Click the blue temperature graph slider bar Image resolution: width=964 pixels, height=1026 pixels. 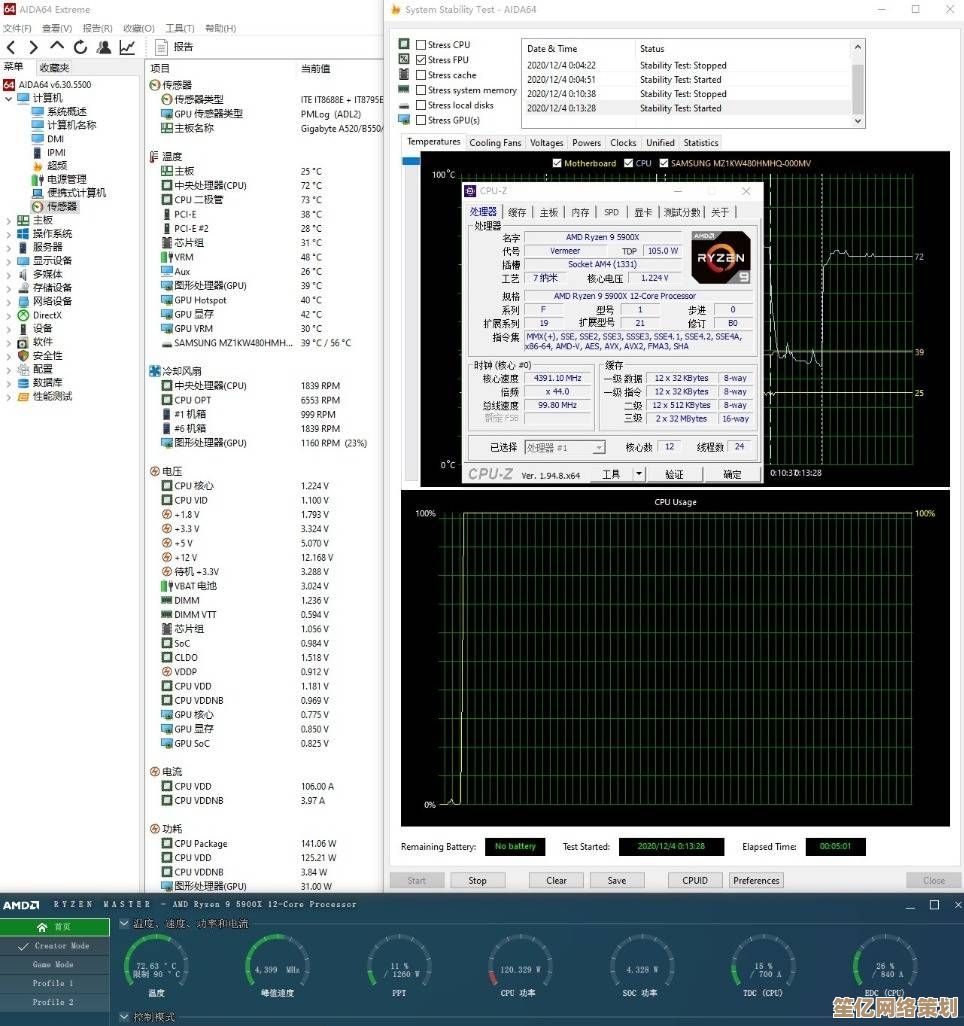[x=411, y=161]
